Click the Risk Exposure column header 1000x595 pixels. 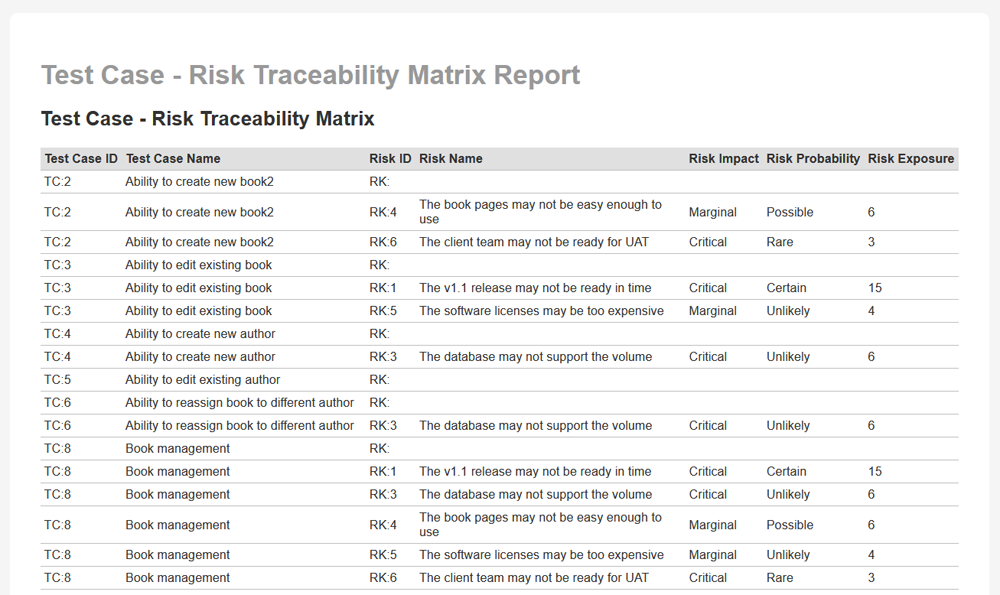[910, 158]
